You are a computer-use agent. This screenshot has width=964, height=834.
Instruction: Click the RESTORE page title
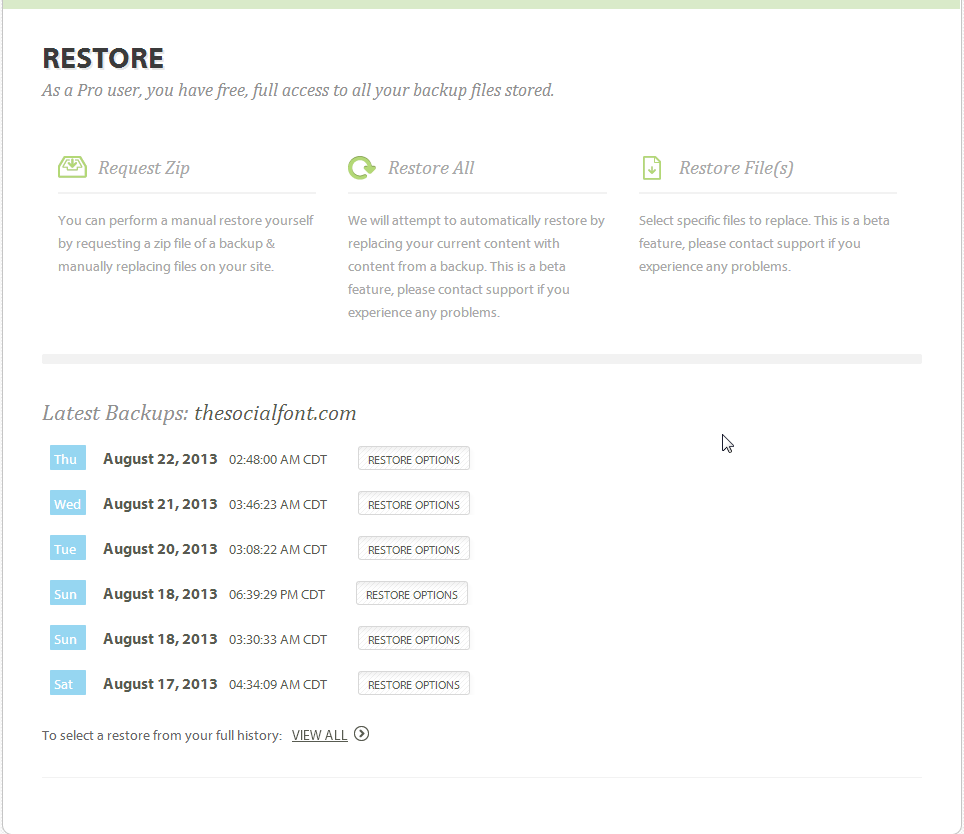click(103, 58)
